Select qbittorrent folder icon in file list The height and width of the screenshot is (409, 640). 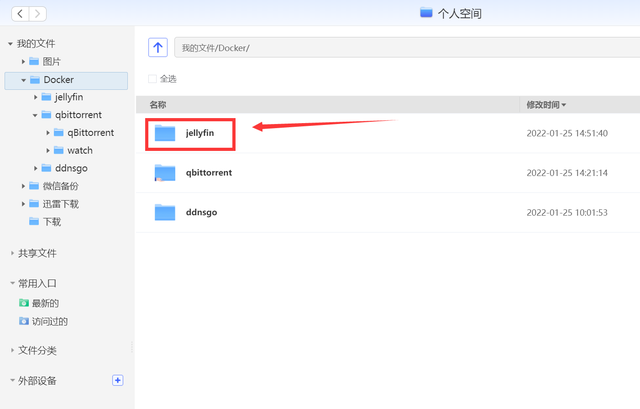(165, 173)
